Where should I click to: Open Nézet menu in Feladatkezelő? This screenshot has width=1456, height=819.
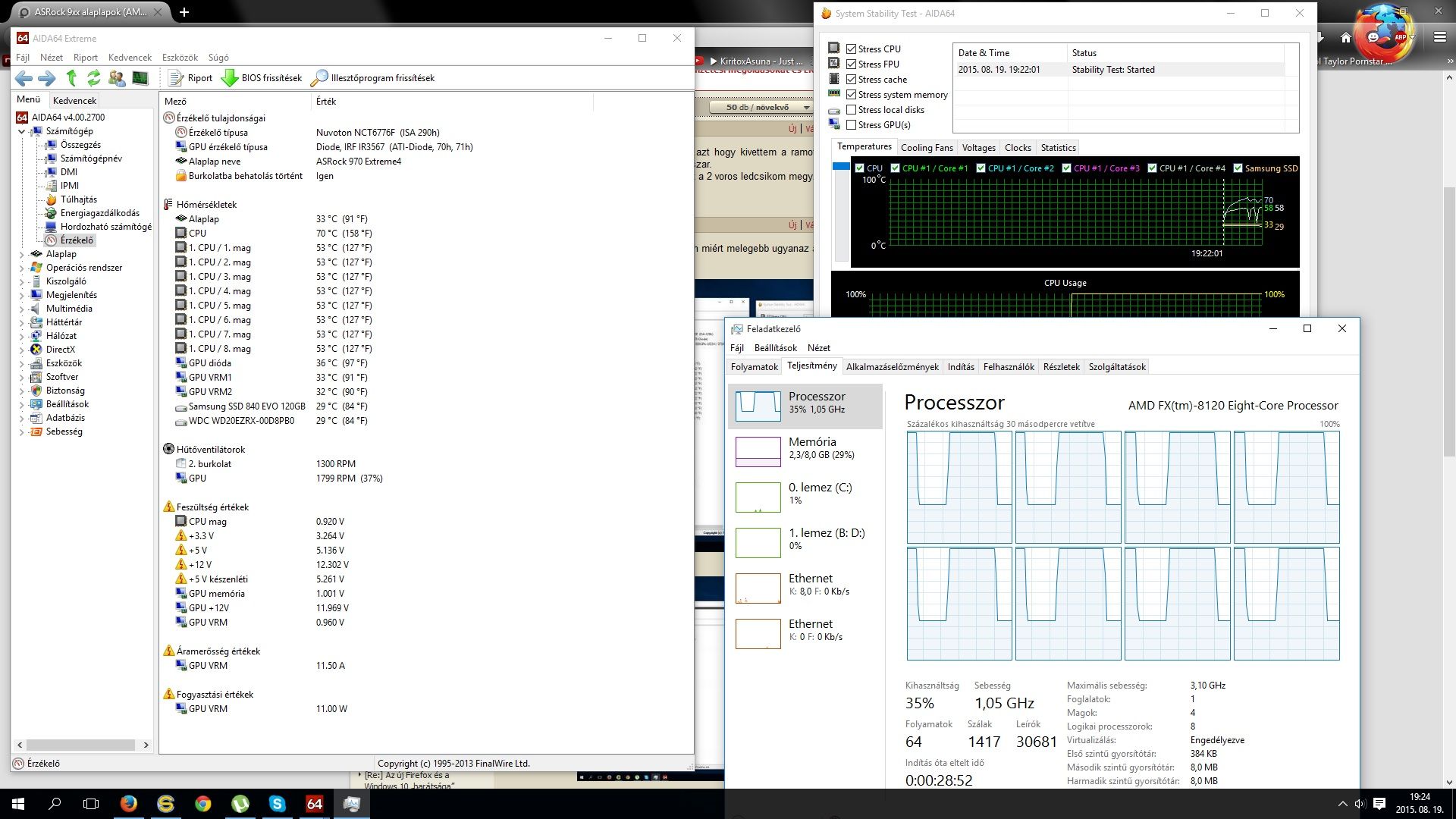818,348
